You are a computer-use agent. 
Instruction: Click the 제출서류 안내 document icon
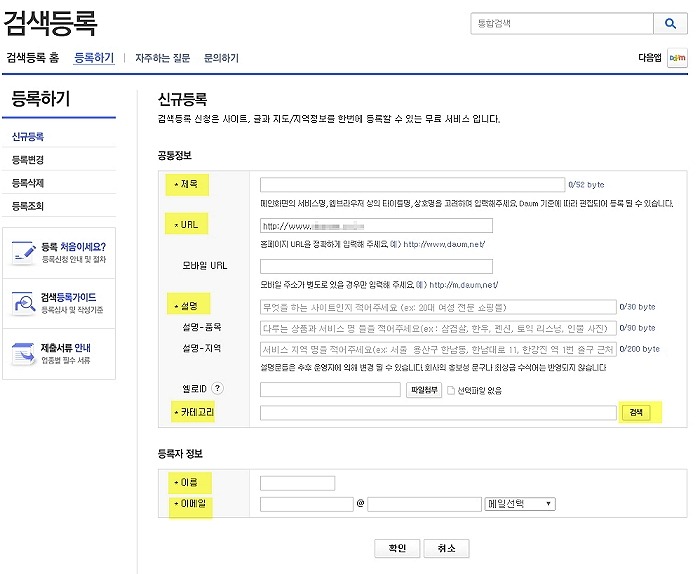(x=23, y=354)
